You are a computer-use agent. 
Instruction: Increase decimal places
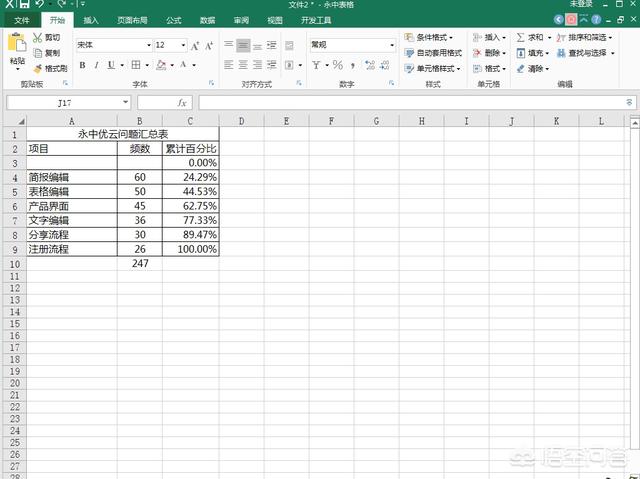370,65
